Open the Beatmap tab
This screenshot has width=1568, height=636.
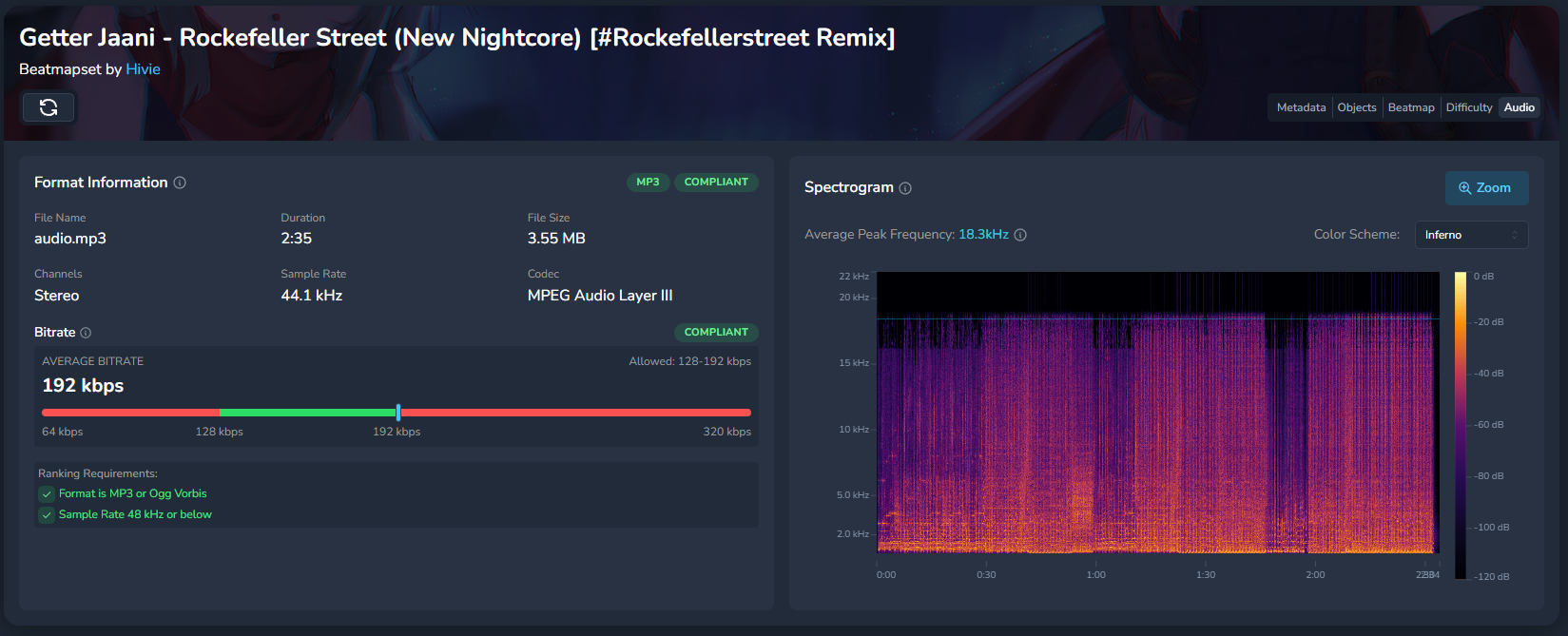pos(1411,107)
